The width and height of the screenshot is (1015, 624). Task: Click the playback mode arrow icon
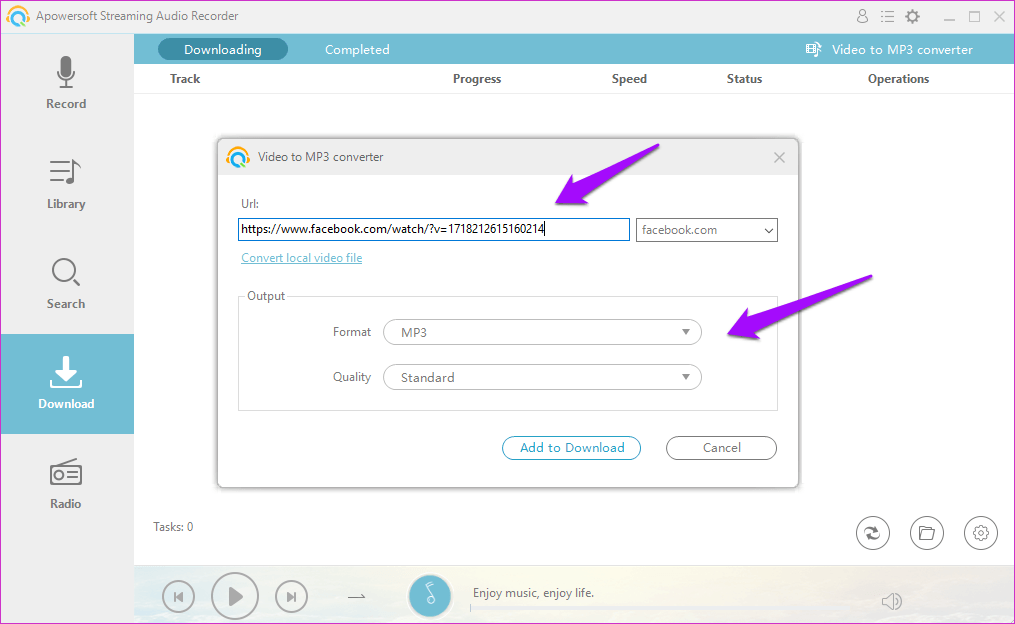[x=357, y=596]
